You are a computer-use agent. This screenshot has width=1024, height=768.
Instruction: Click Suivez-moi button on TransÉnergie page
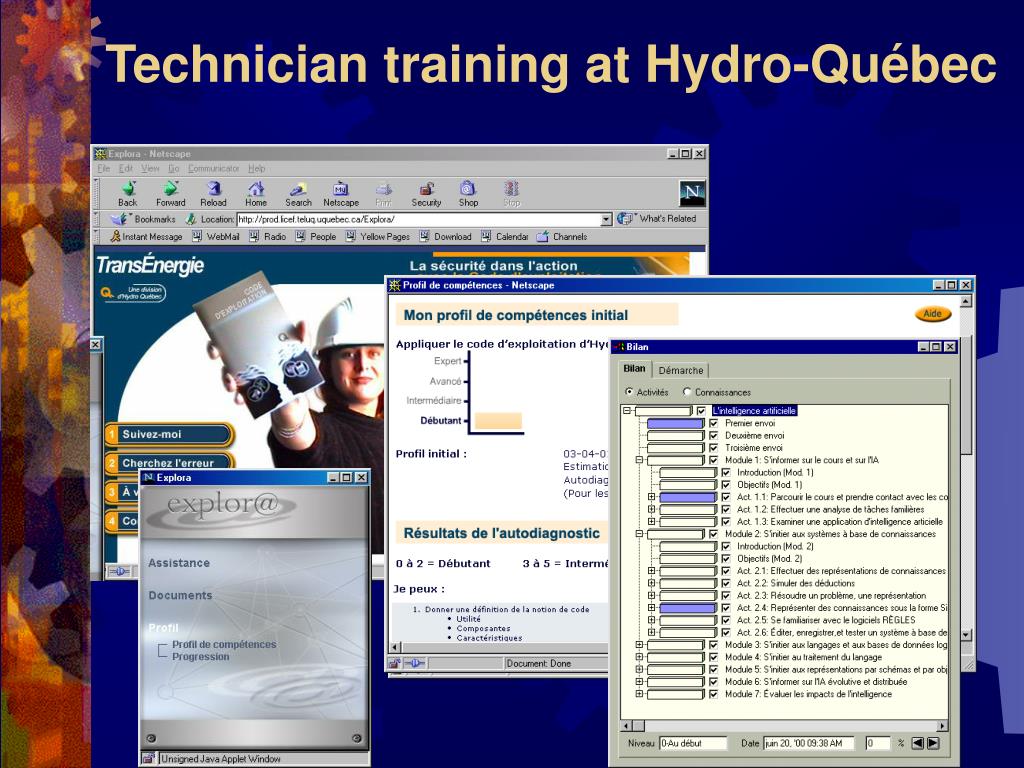click(x=169, y=434)
